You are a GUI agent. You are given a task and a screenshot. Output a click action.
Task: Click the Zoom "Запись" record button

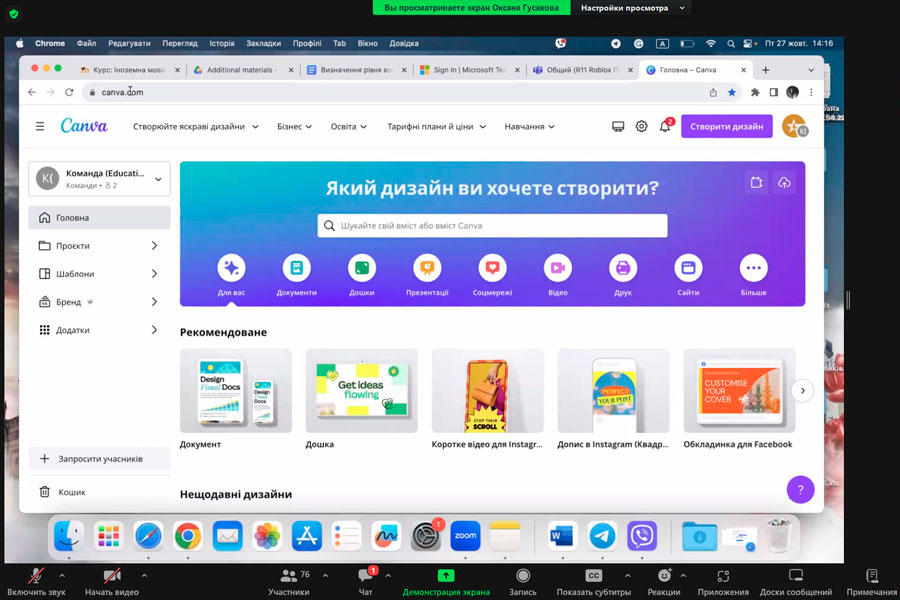click(523, 582)
